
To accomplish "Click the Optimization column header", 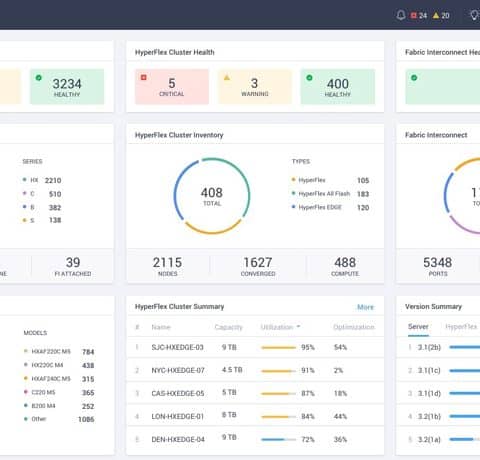I will pyautogui.click(x=354, y=327).
